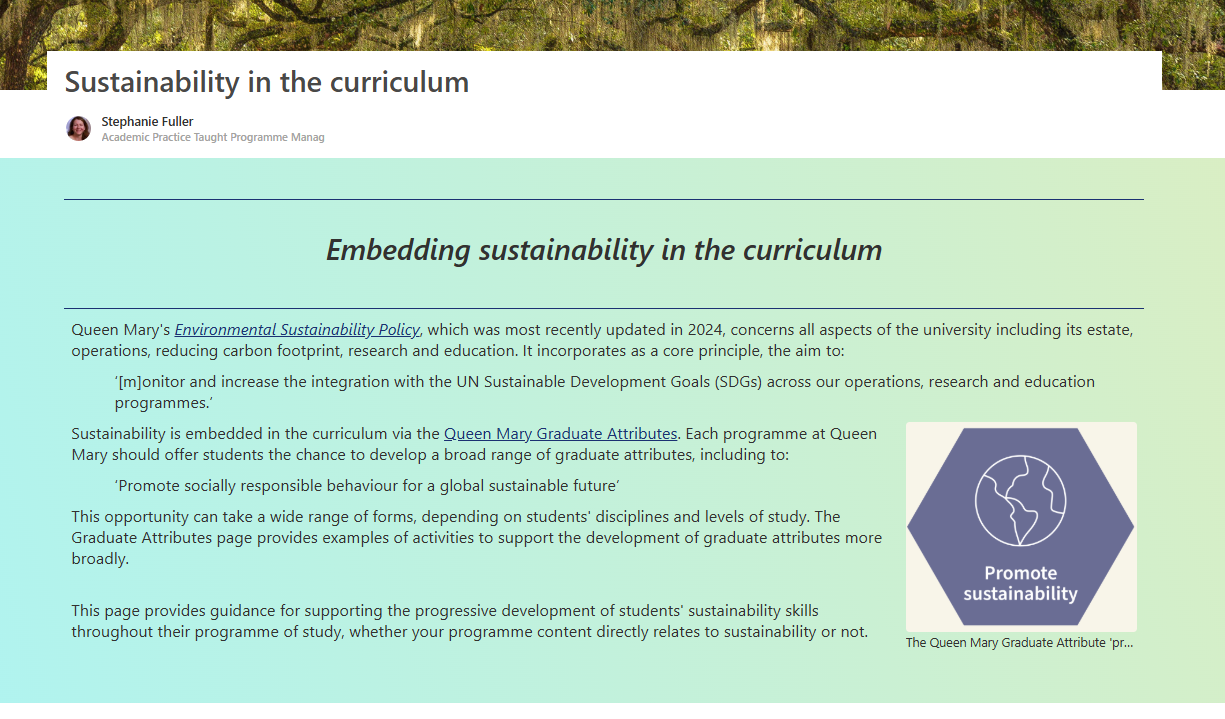
Task: Click the quote 'Promote socially responsible behaviour'
Action: pos(367,486)
